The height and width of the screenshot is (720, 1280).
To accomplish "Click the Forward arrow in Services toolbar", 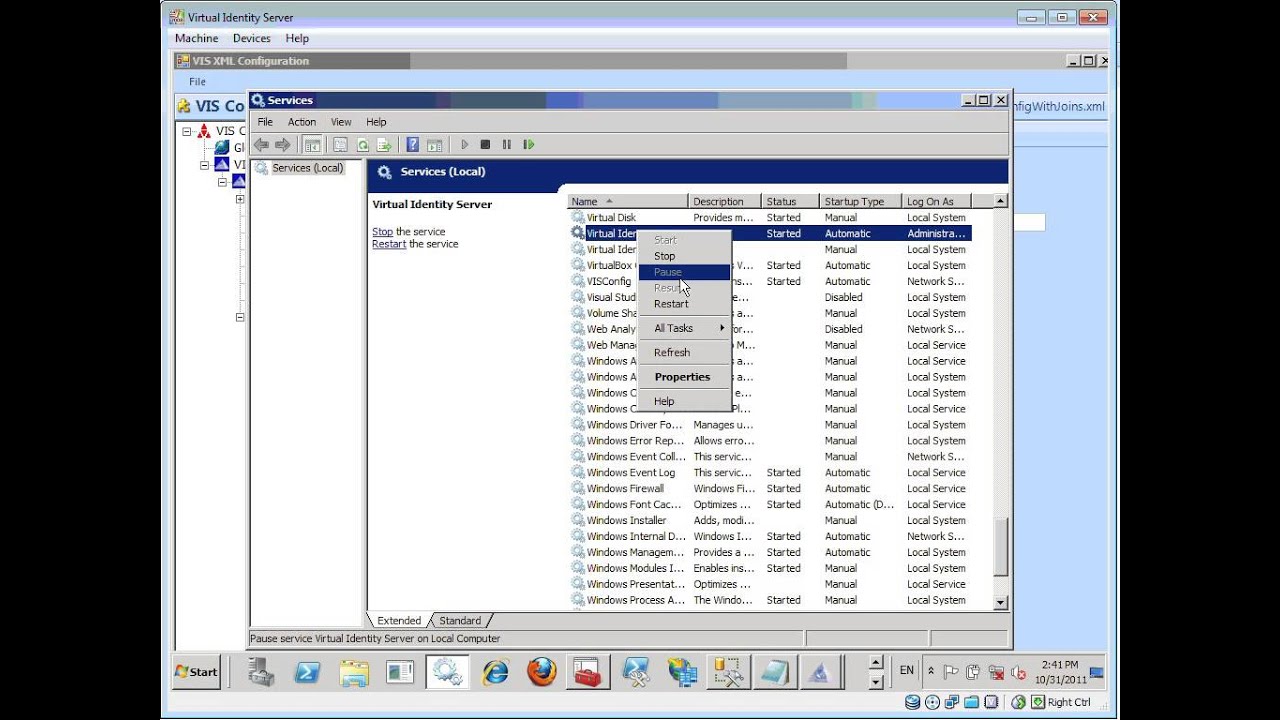I will click(283, 145).
